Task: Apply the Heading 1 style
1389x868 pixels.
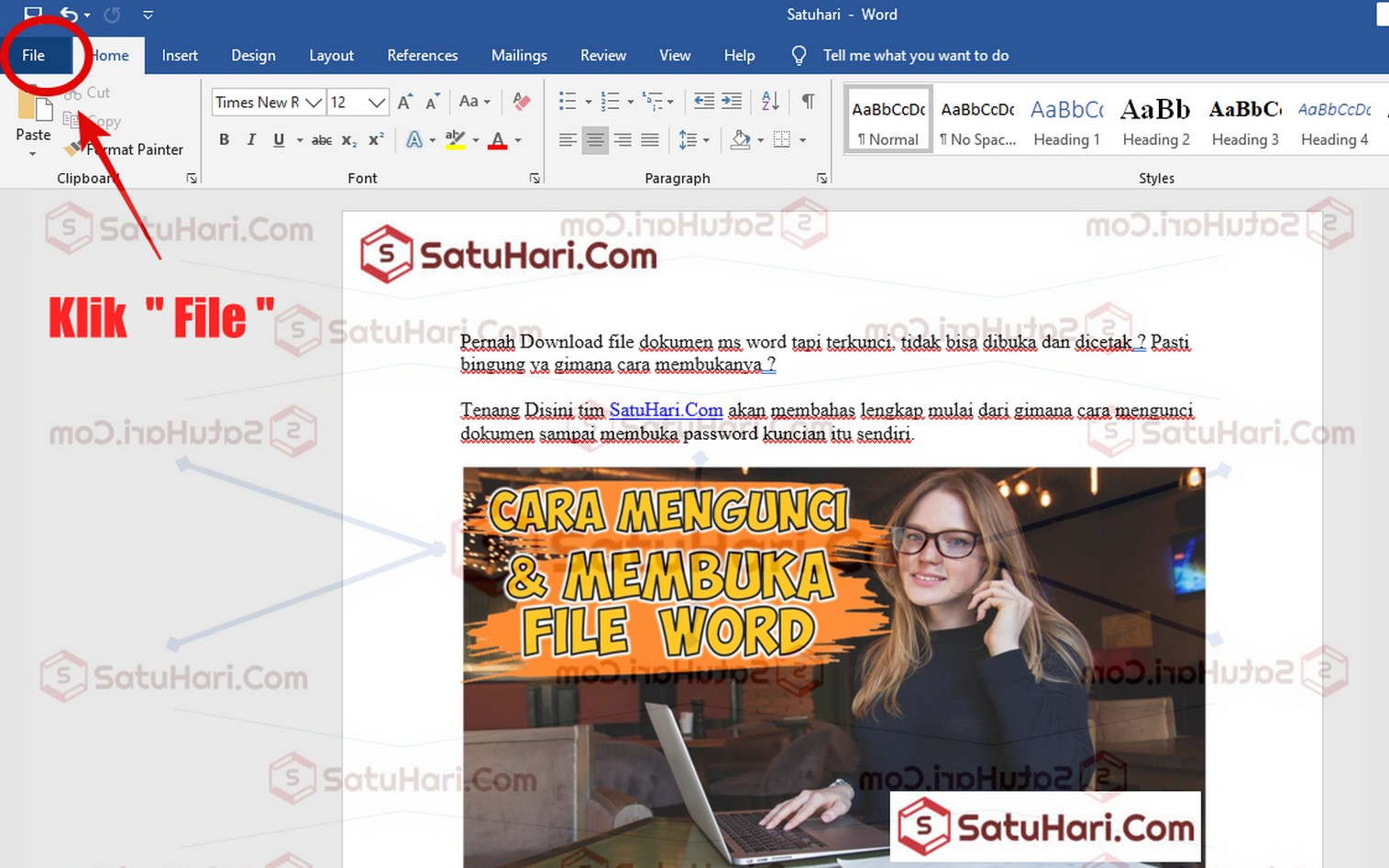Action: (1066, 120)
